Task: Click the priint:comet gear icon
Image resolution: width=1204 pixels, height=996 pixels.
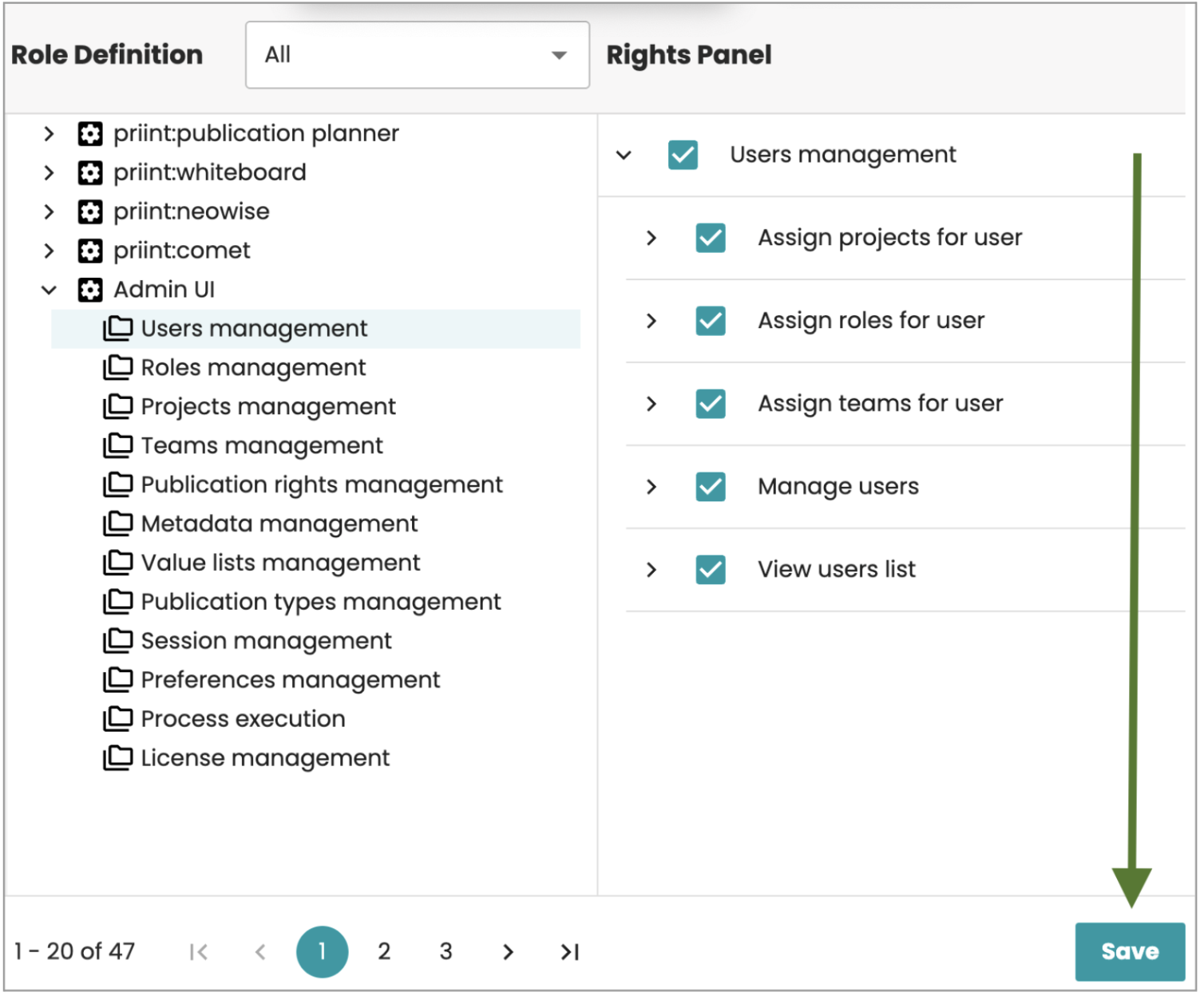Action: 89,251
